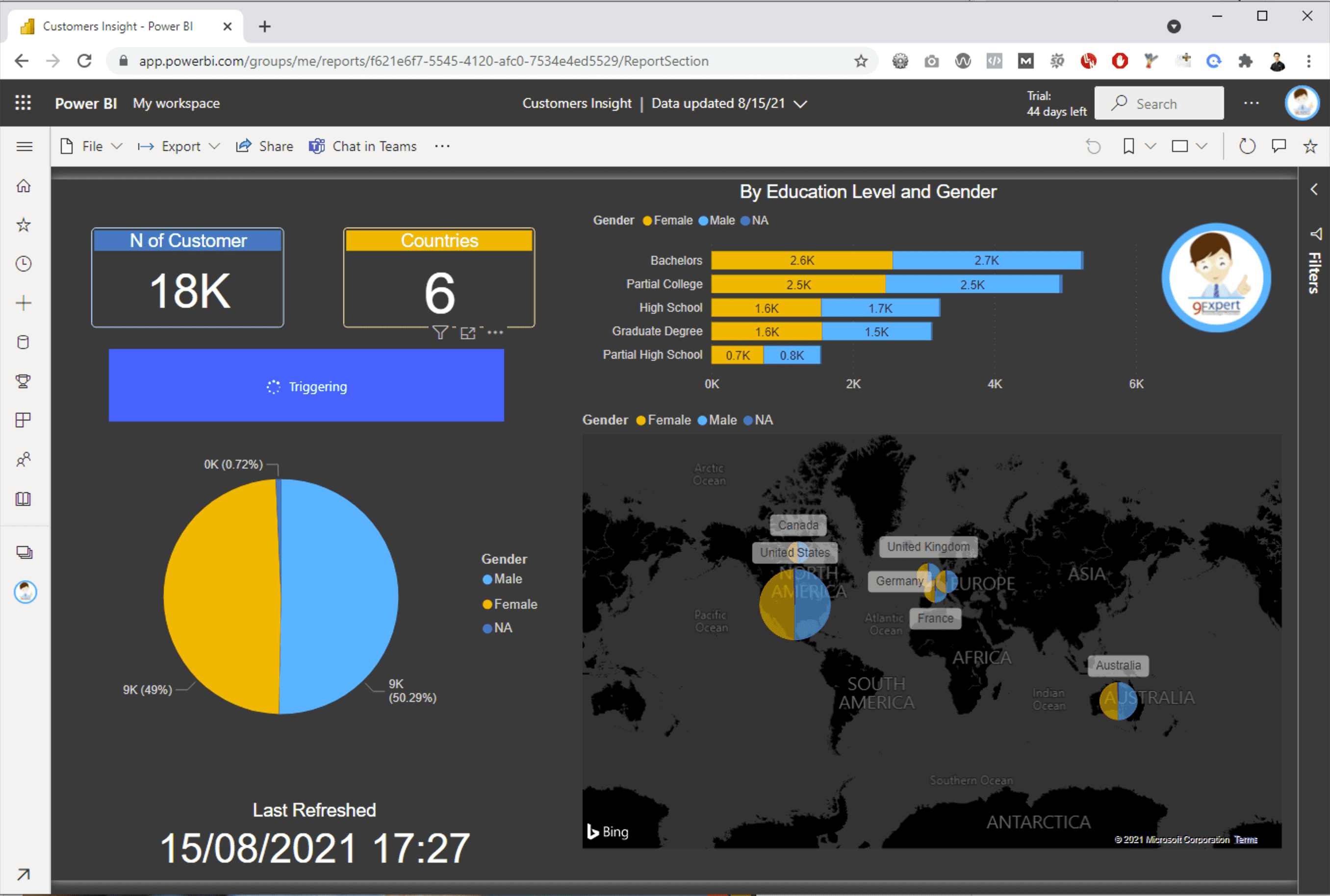This screenshot has height=896, width=1330.
Task: Click the Male legend swatch beside pie chart
Action: [487, 579]
